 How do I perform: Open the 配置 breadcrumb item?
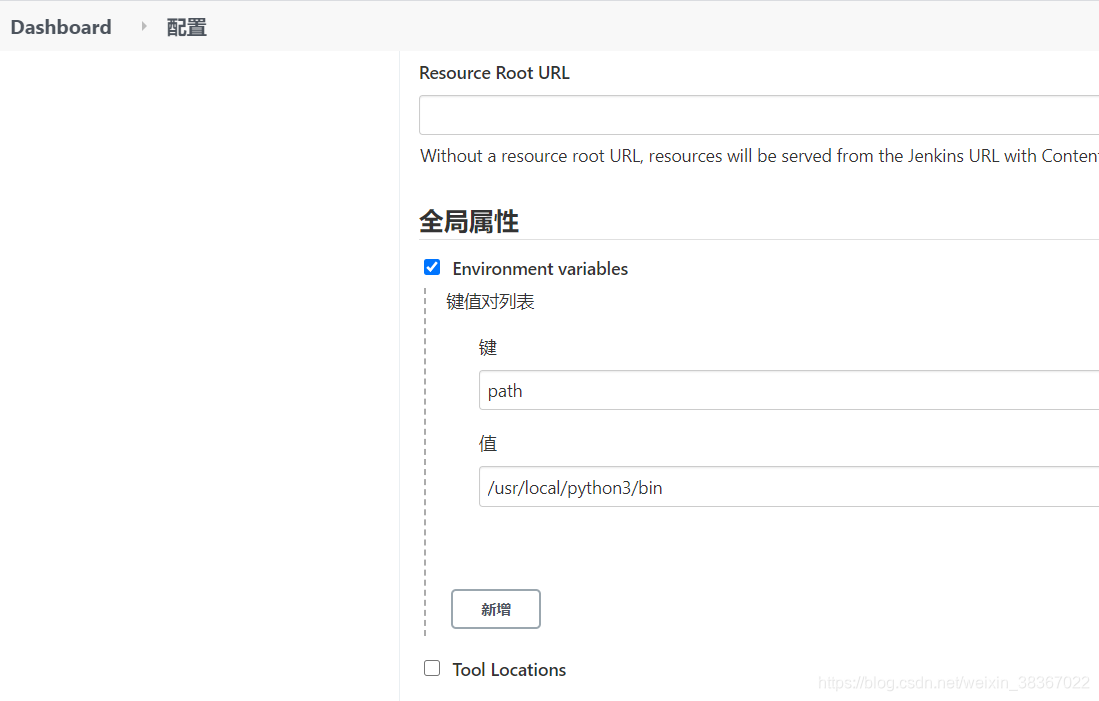click(186, 27)
